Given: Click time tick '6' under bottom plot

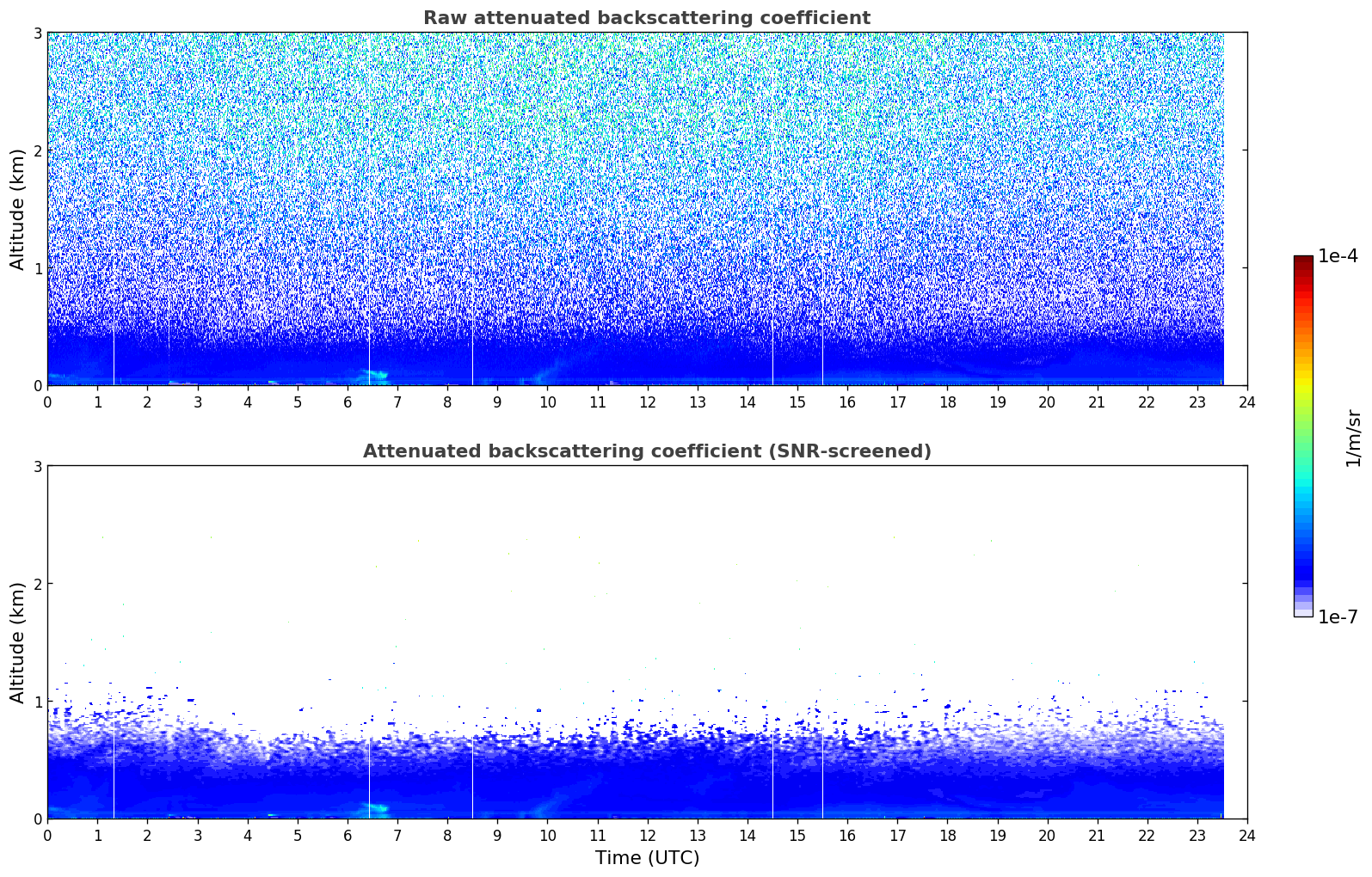Looking at the screenshot, I should [348, 835].
